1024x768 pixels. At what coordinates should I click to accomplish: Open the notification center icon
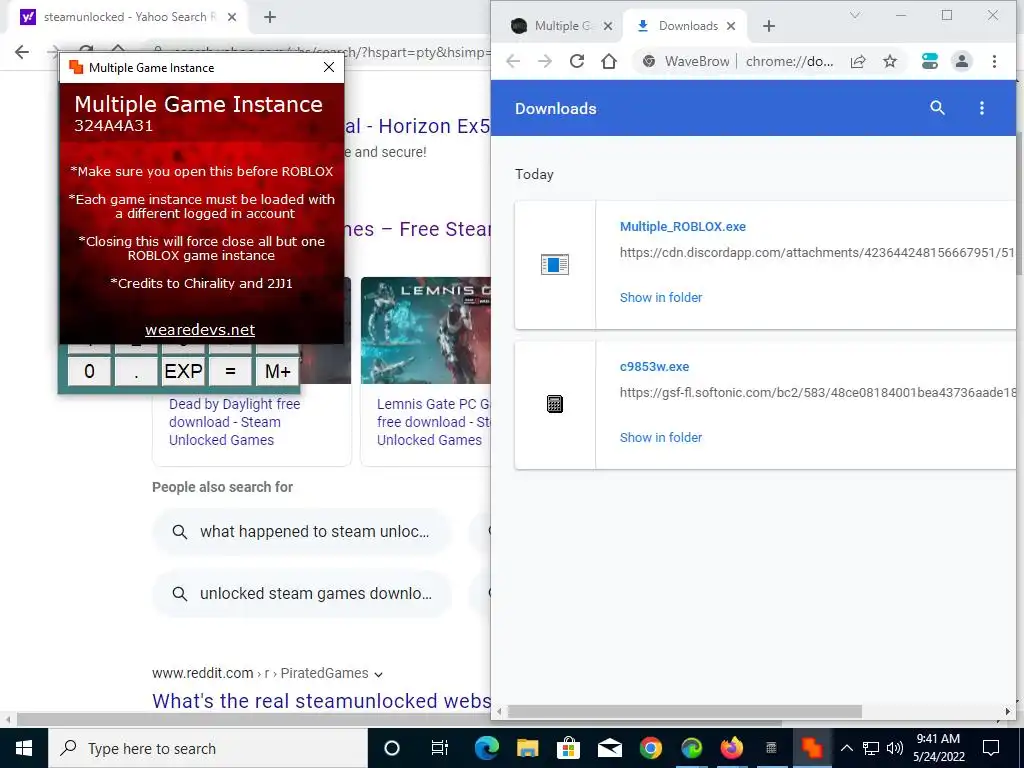991,748
